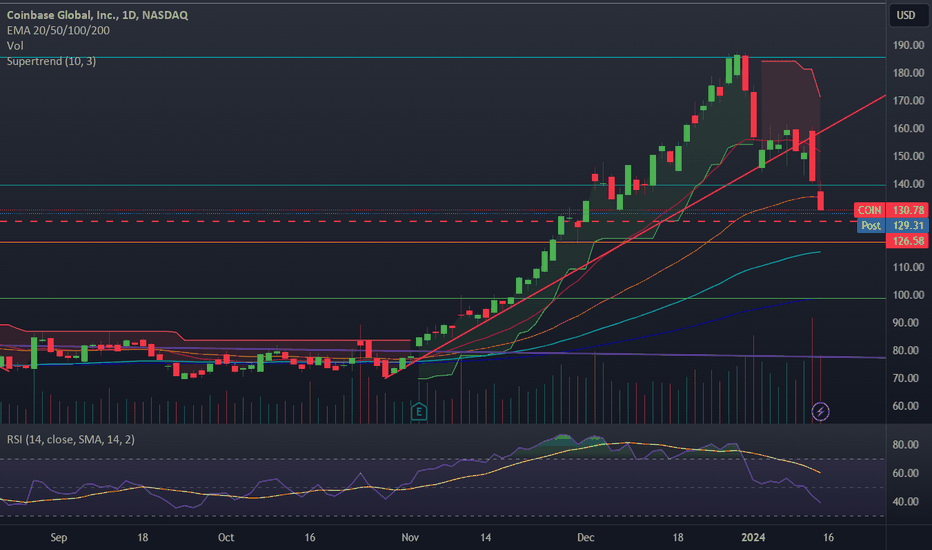Click the Nov date label on time axis

point(410,538)
